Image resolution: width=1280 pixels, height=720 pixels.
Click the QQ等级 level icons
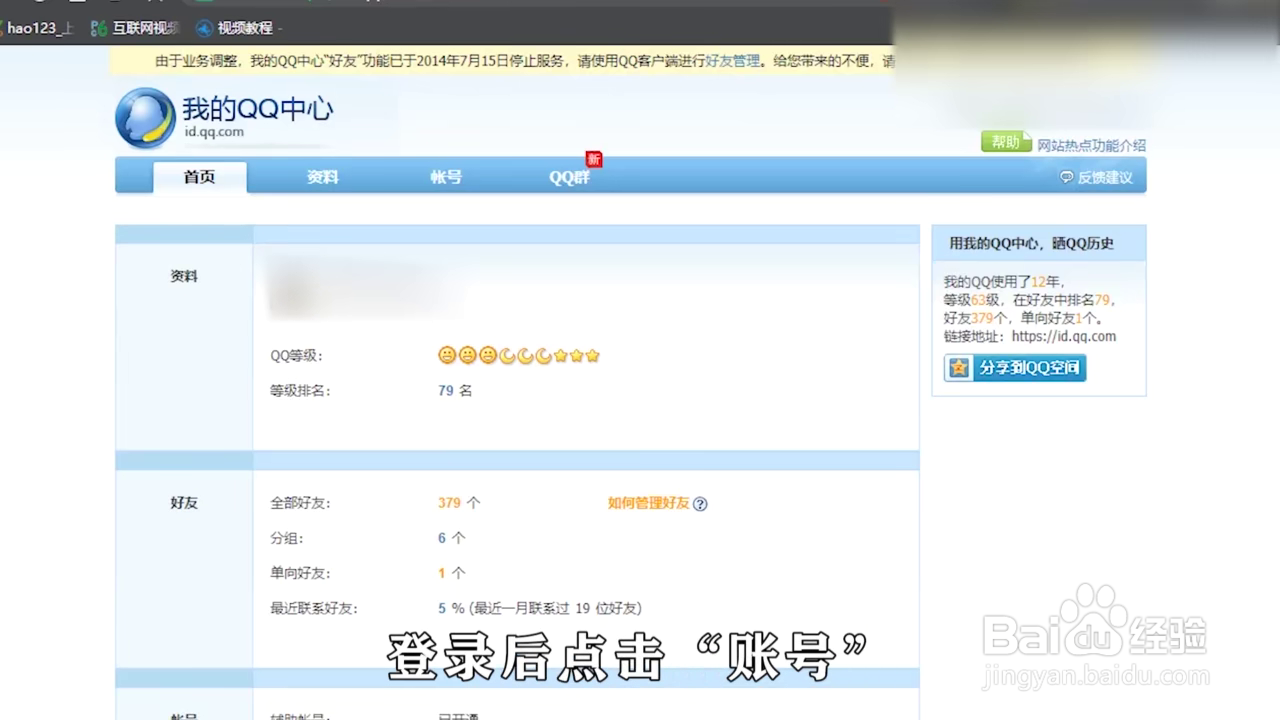pos(519,355)
